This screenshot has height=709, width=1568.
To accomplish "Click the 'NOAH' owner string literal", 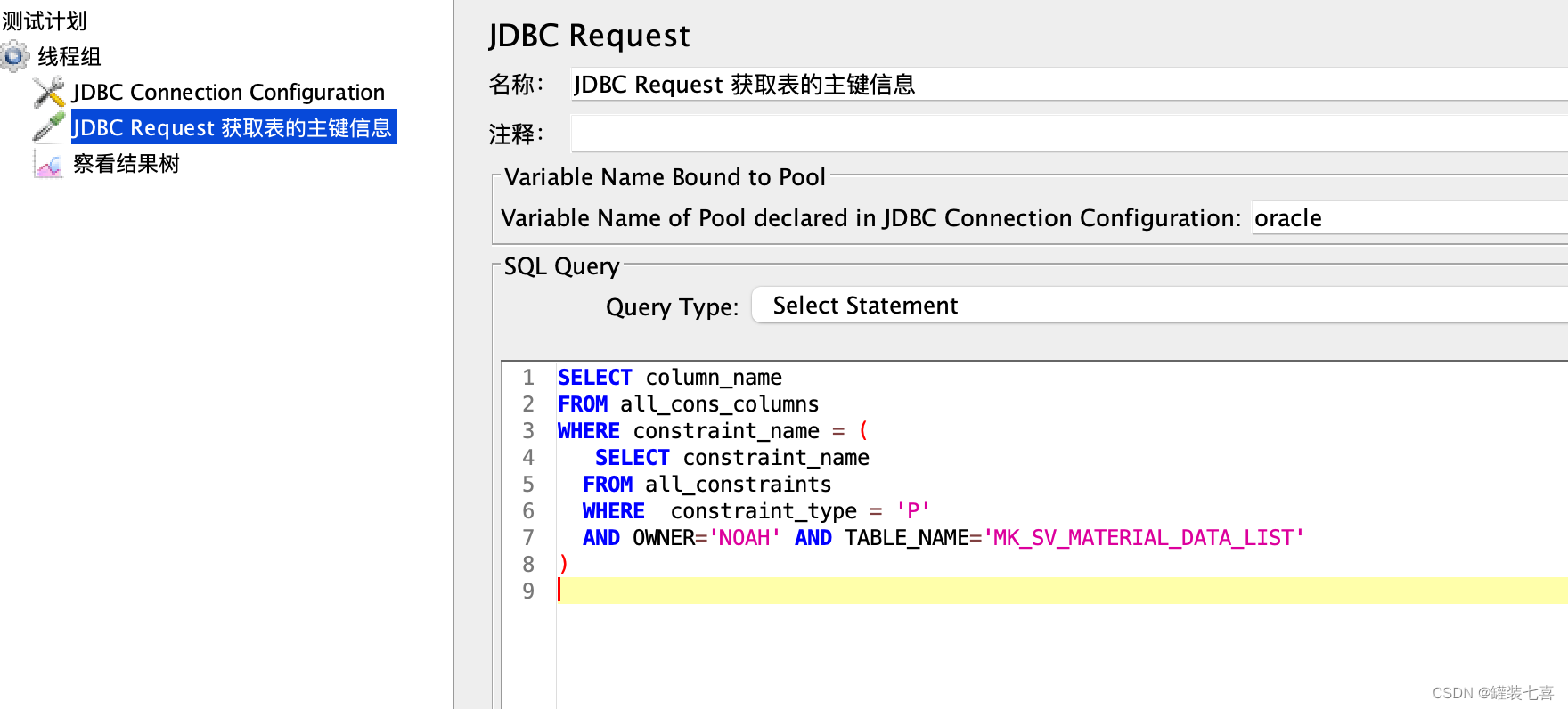I will coord(745,538).
